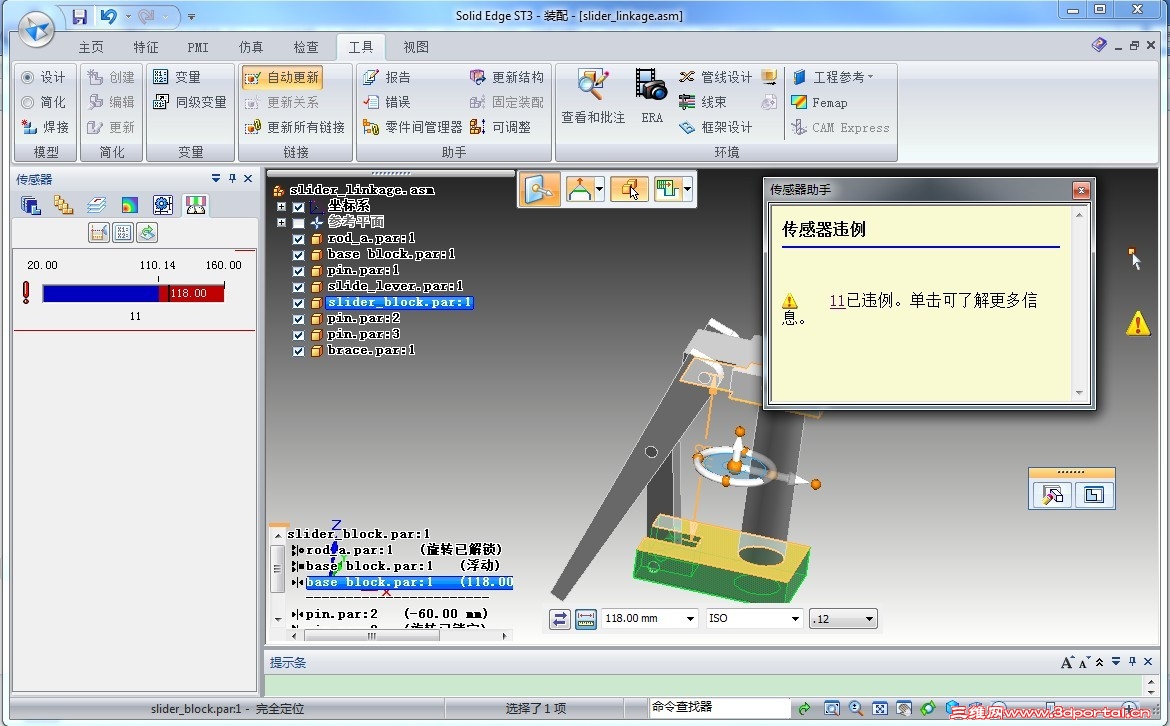Toggle the 坐标系 coordinate systems checkbox
The image size is (1170, 726).
point(298,207)
